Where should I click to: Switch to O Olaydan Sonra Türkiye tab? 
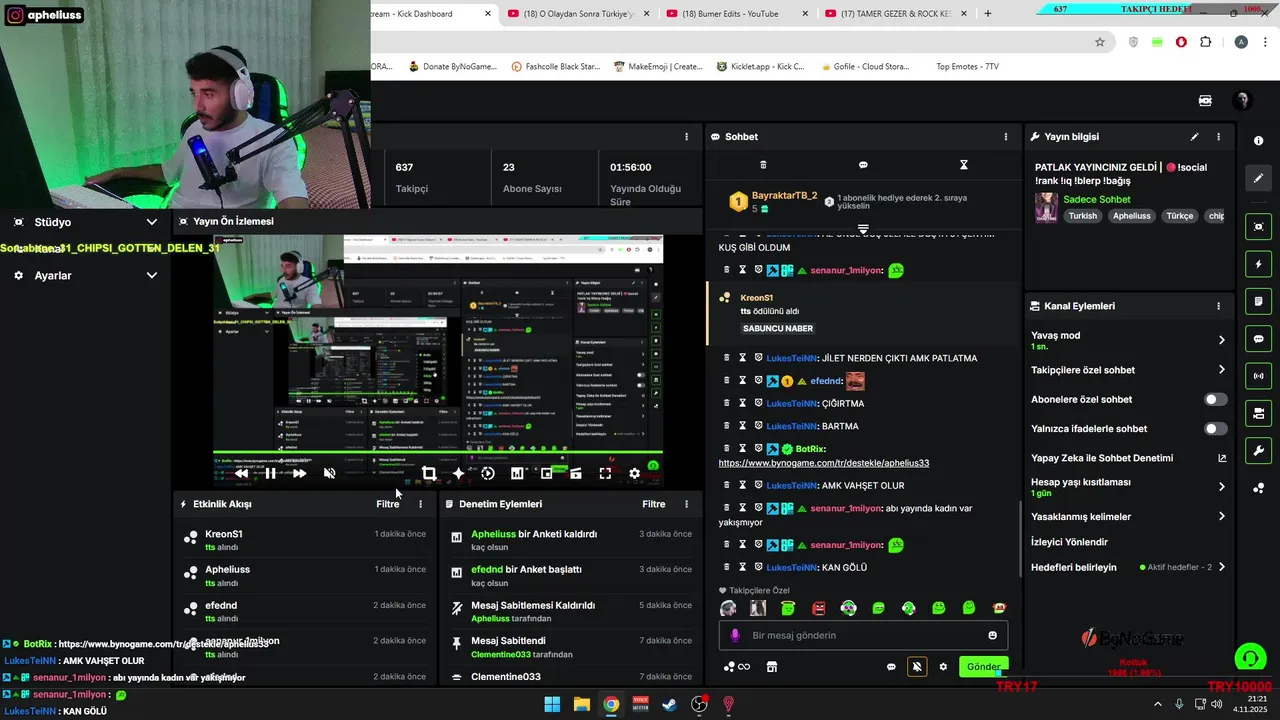click(x=575, y=14)
